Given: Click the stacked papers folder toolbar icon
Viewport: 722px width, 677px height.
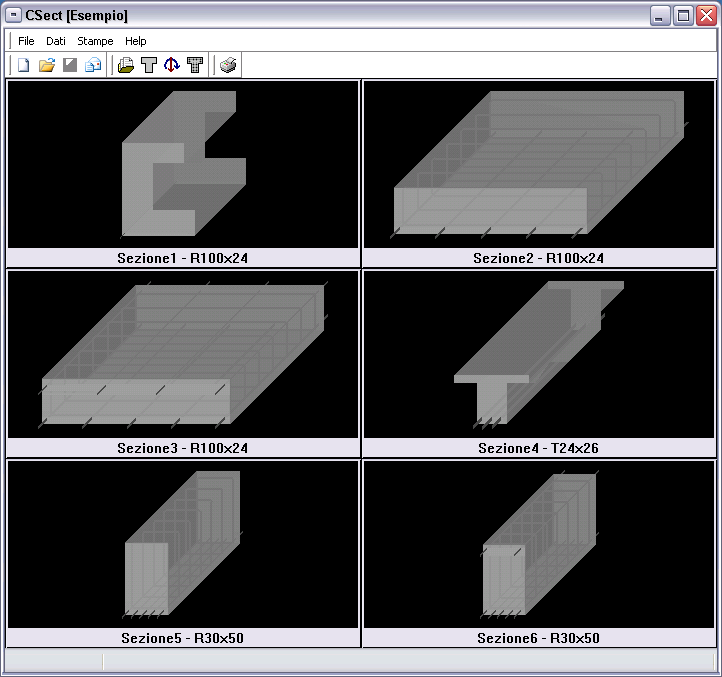Looking at the screenshot, I should (126, 66).
